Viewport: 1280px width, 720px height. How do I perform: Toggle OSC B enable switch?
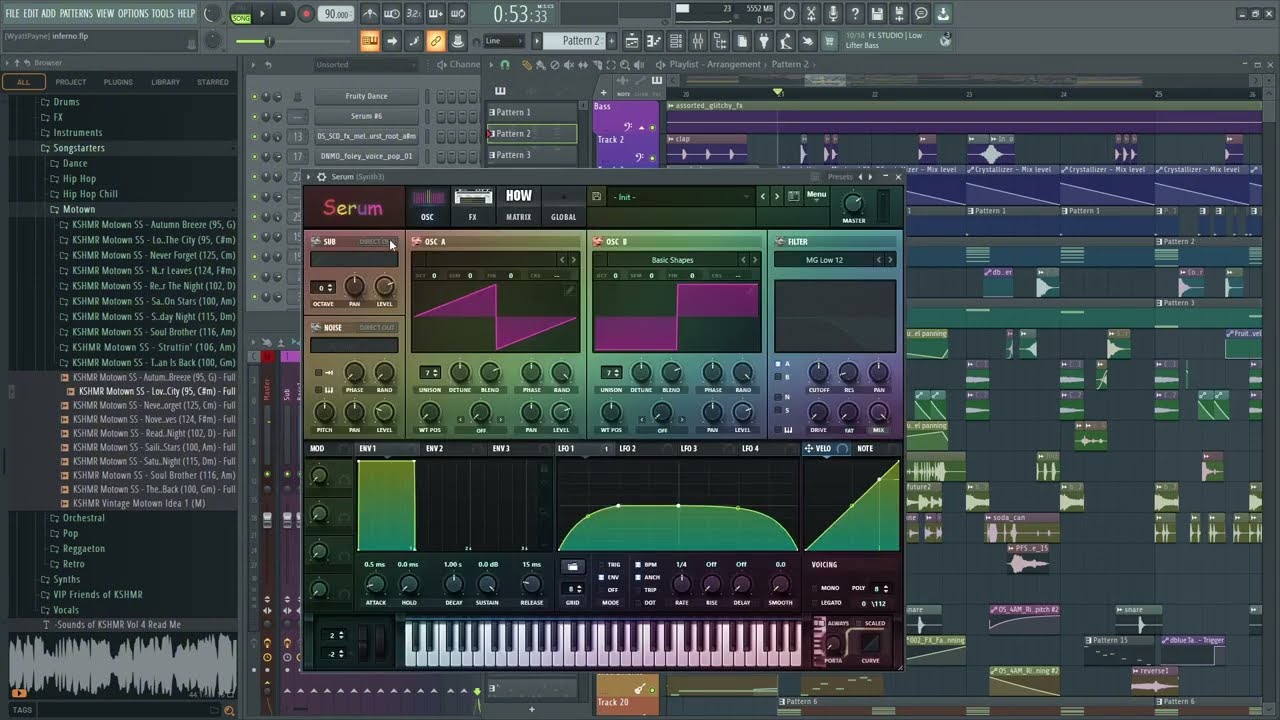click(597, 241)
